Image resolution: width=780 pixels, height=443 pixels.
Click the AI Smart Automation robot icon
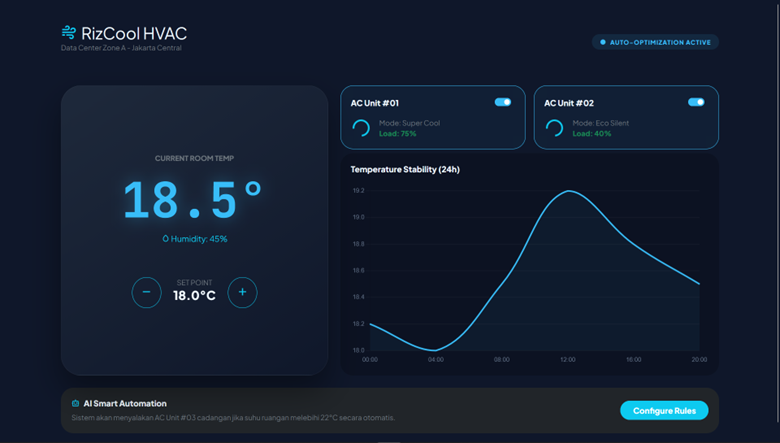click(x=75, y=404)
